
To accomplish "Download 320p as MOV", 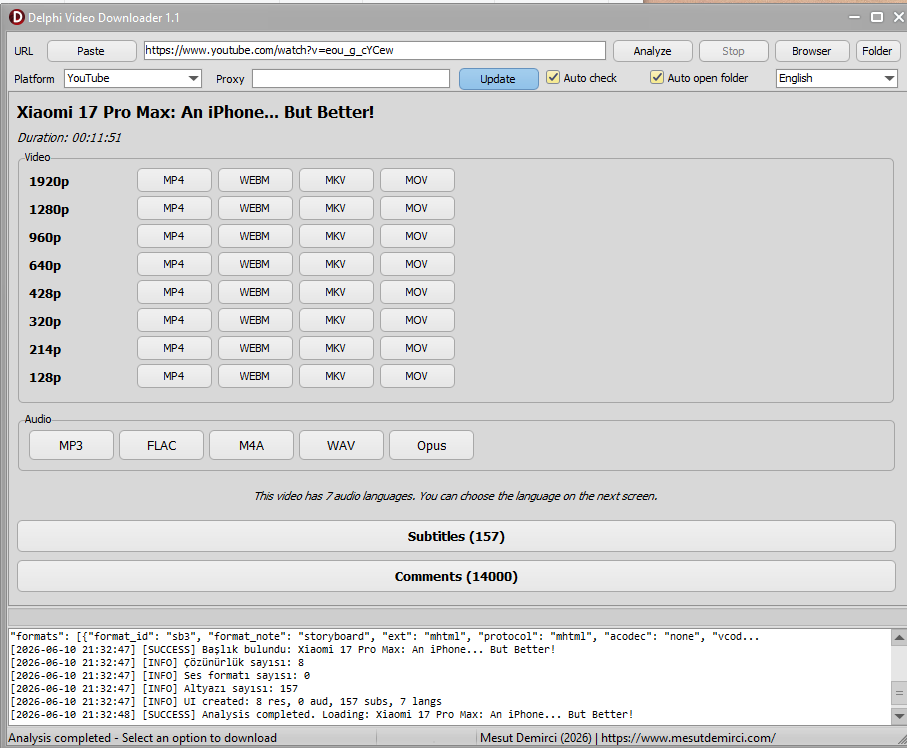I will [417, 320].
